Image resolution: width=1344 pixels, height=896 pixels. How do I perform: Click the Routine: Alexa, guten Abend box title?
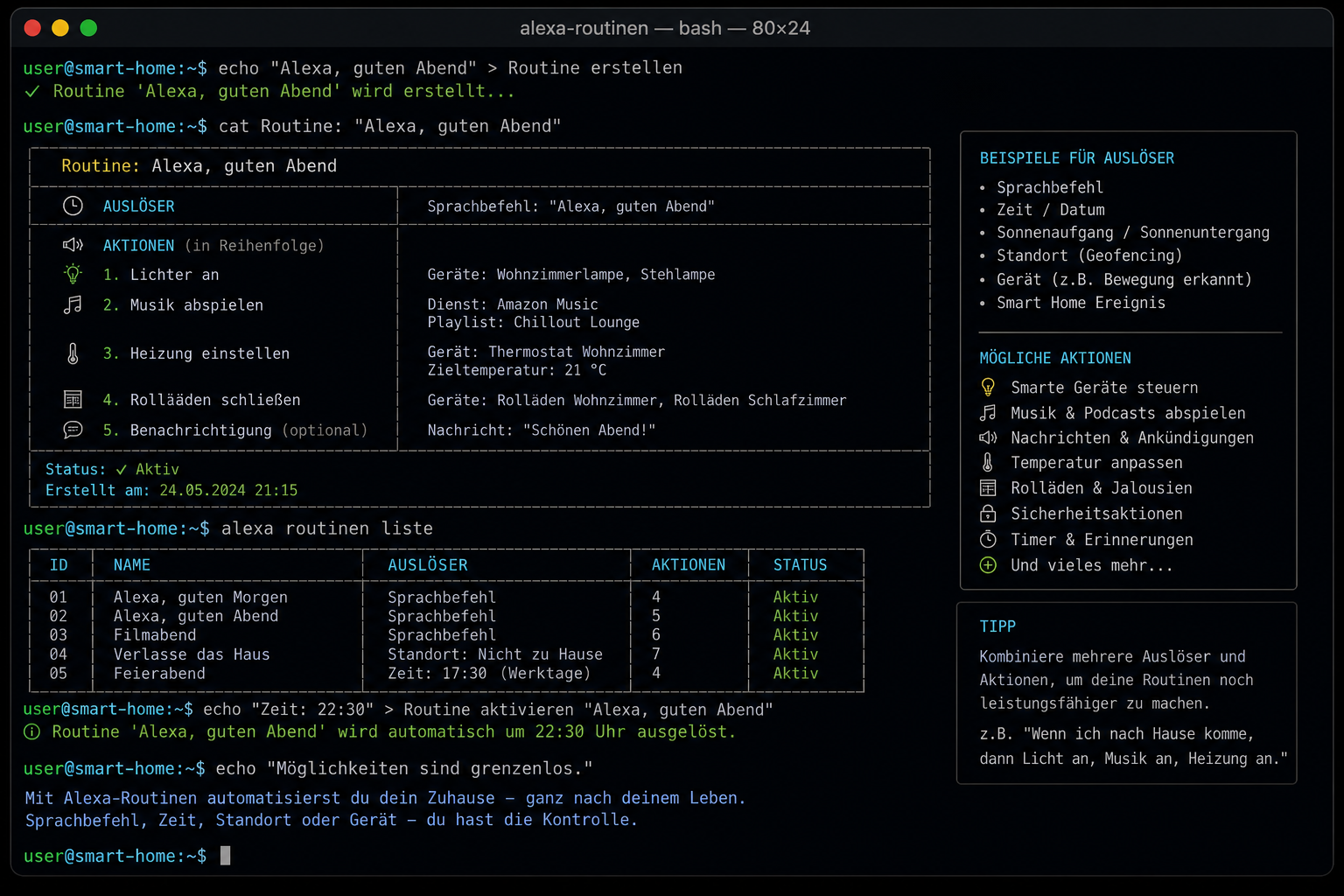coord(199,166)
